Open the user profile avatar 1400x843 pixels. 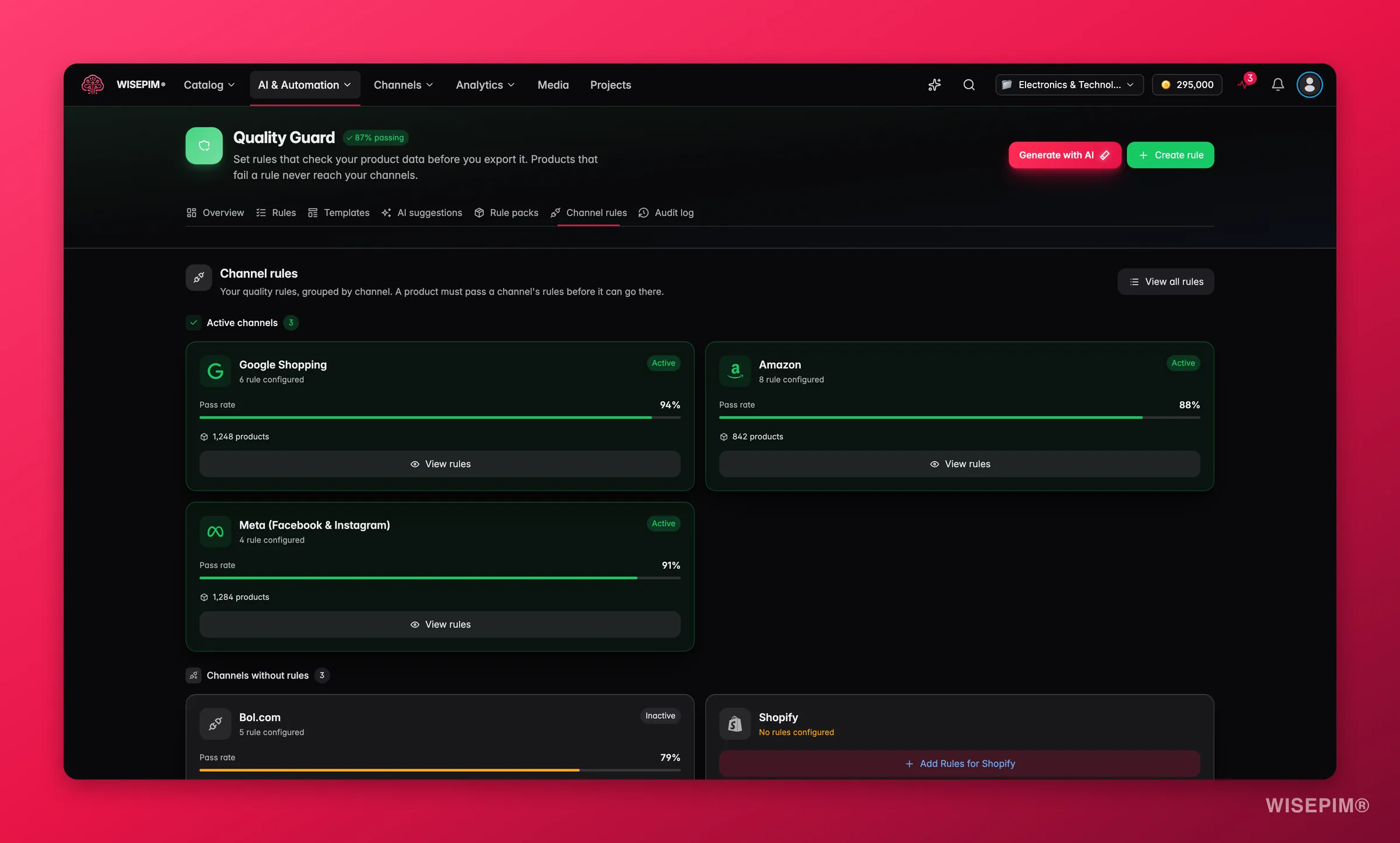1310,85
